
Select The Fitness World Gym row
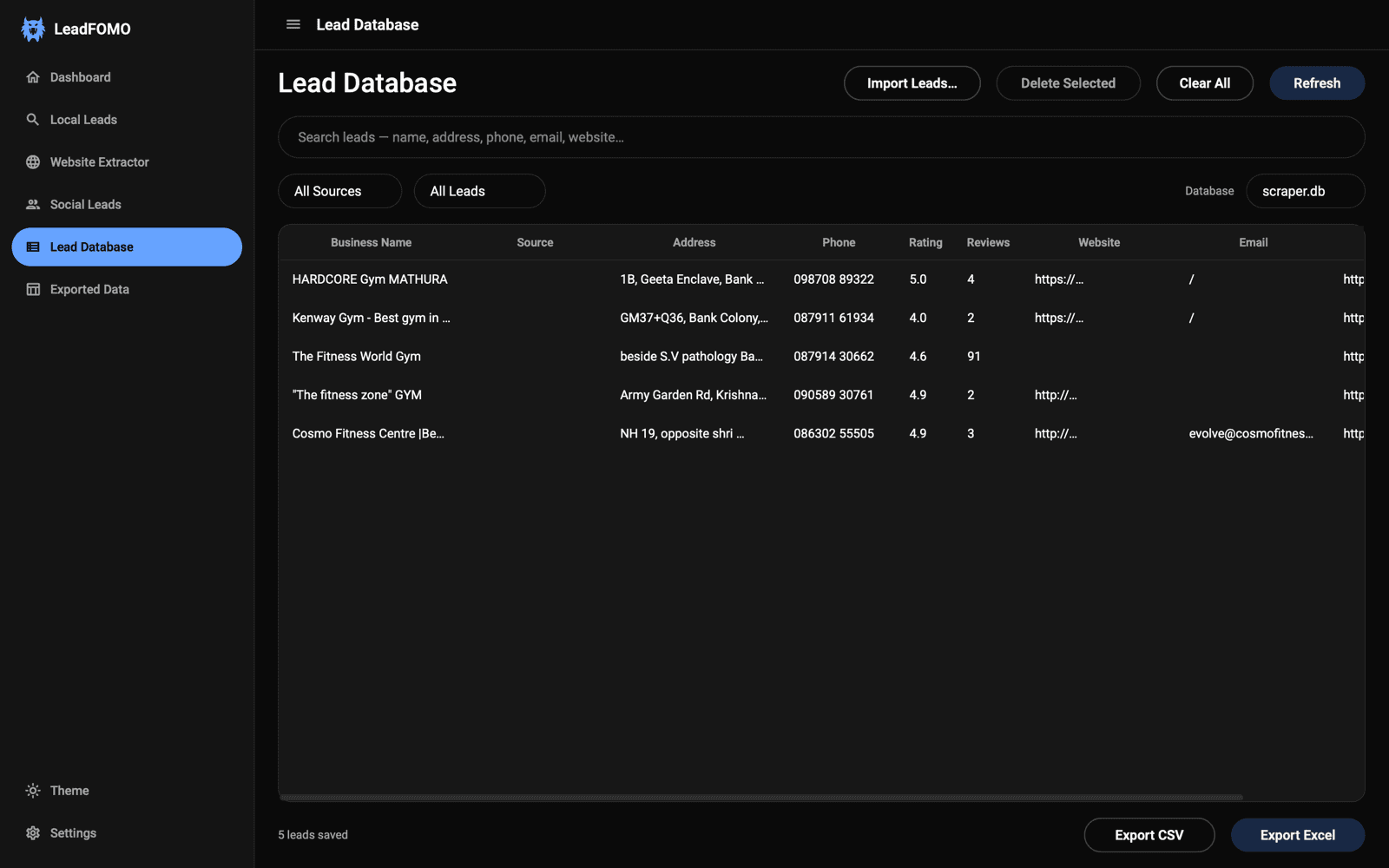(821, 357)
